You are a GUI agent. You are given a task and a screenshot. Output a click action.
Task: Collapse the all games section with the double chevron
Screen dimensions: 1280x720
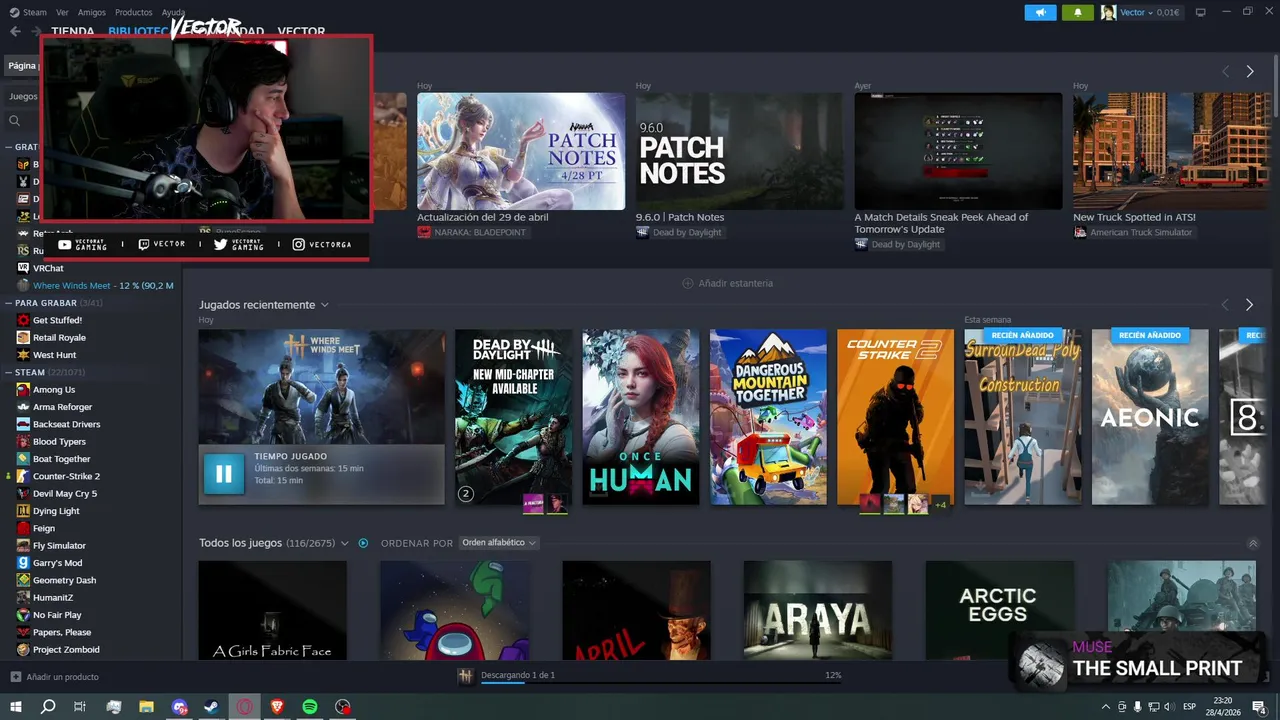point(1253,544)
